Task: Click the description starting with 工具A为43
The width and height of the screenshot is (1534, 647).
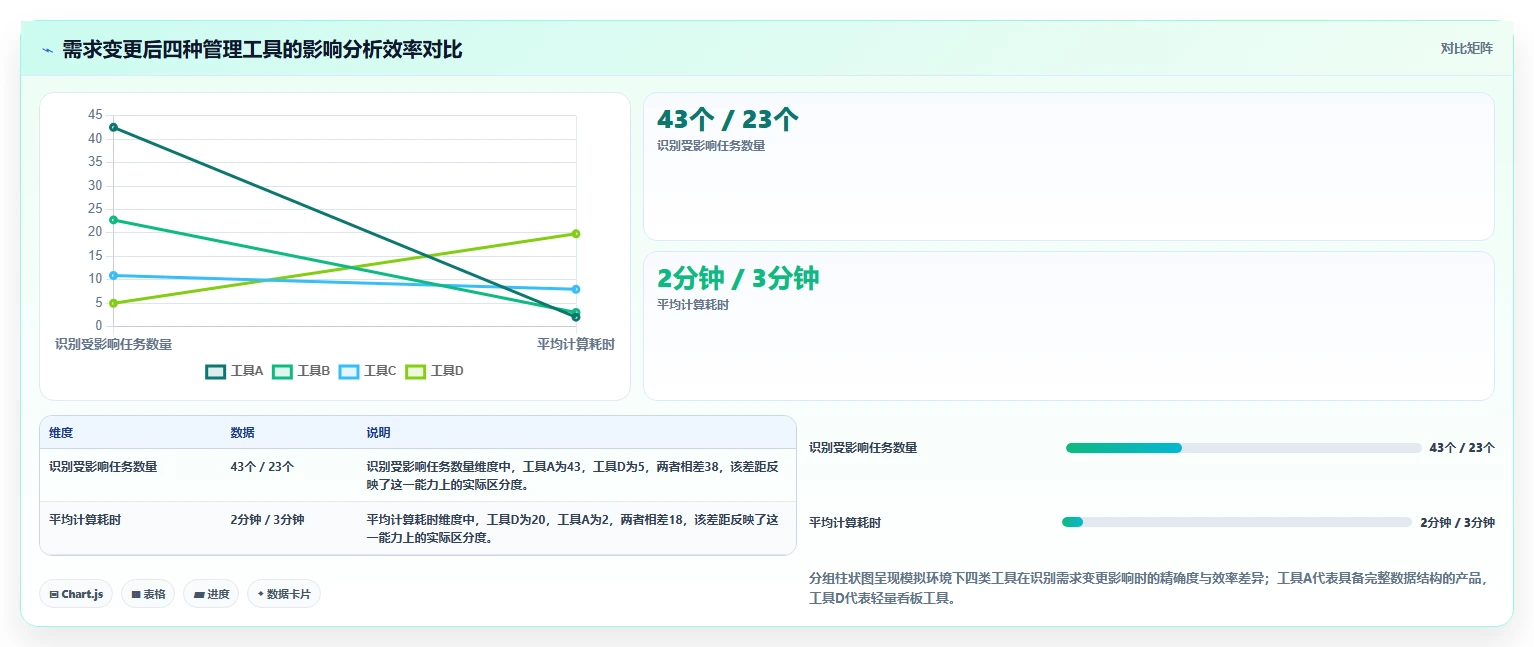Action: click(x=573, y=475)
